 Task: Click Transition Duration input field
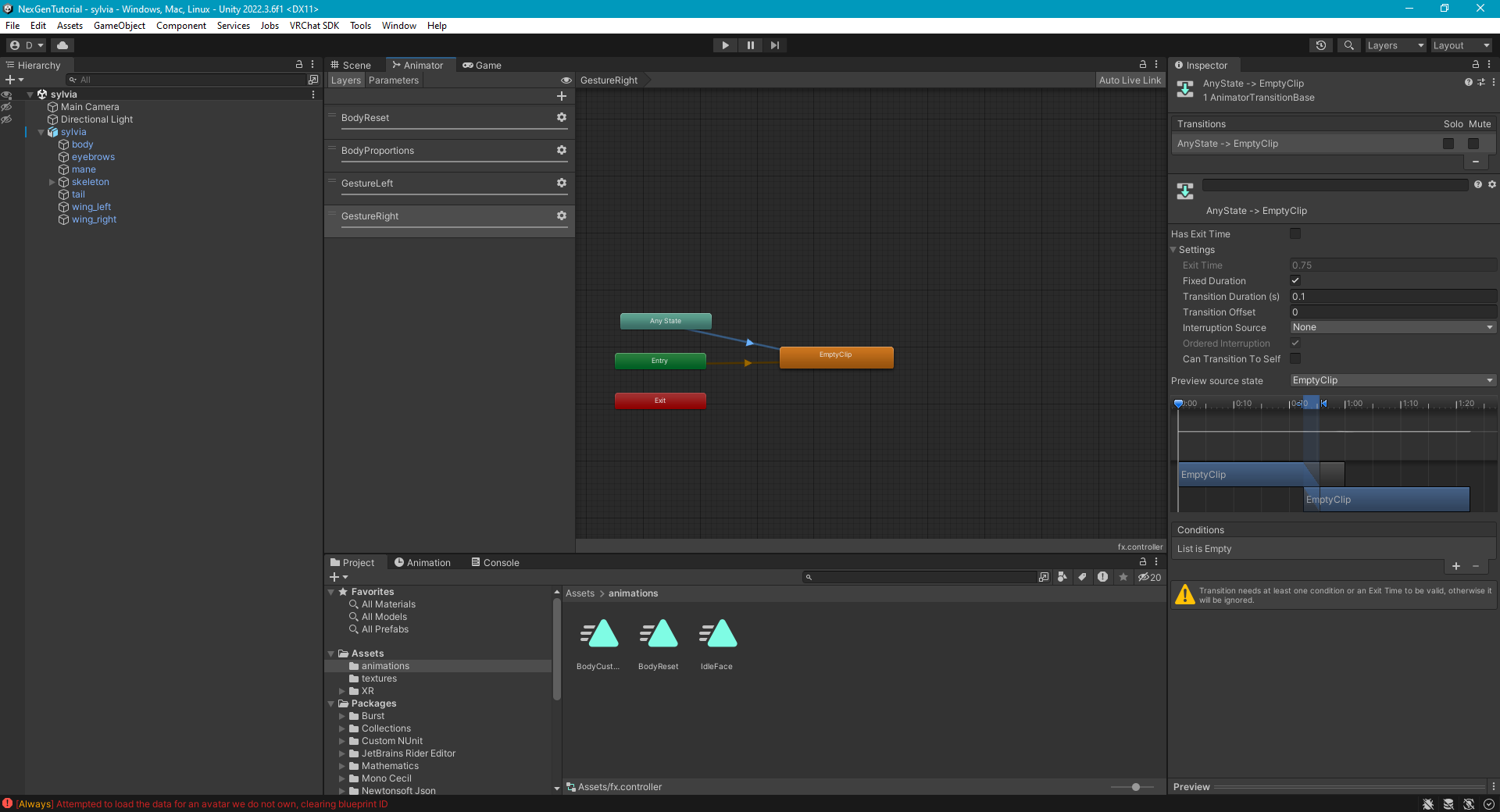(x=1393, y=296)
